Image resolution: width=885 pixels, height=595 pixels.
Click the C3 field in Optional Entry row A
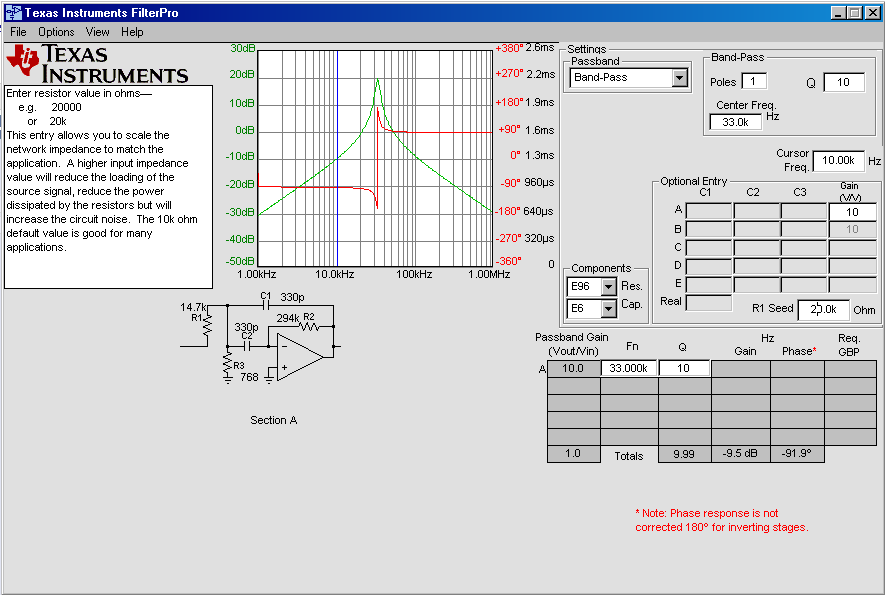click(804, 212)
